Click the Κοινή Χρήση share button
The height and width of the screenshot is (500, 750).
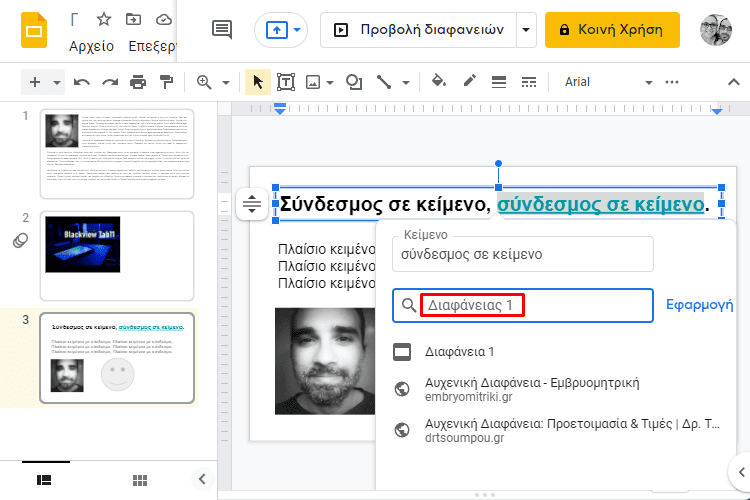[x=612, y=30]
